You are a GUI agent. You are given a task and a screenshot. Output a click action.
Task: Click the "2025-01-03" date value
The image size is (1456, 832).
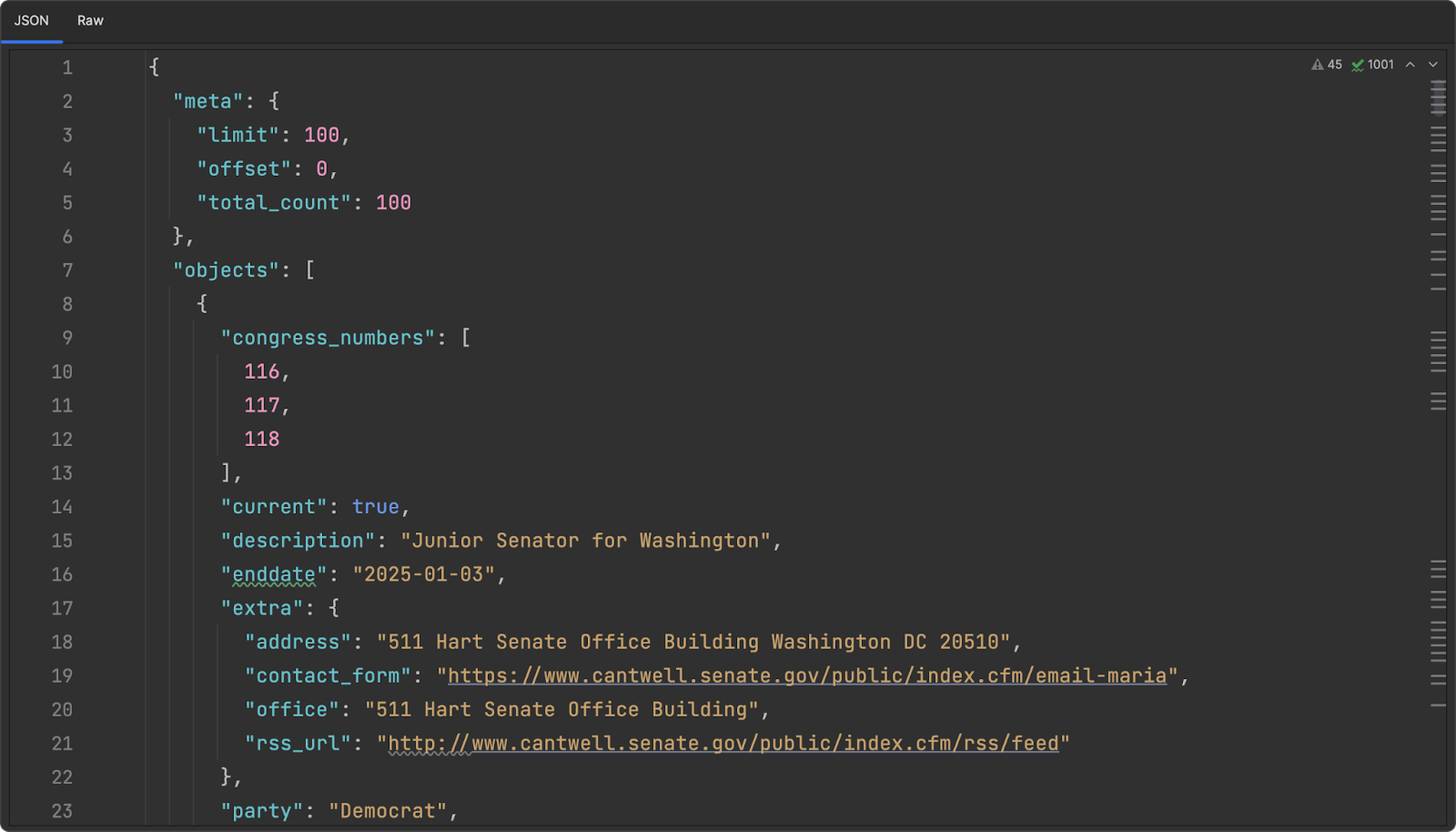[x=424, y=574]
